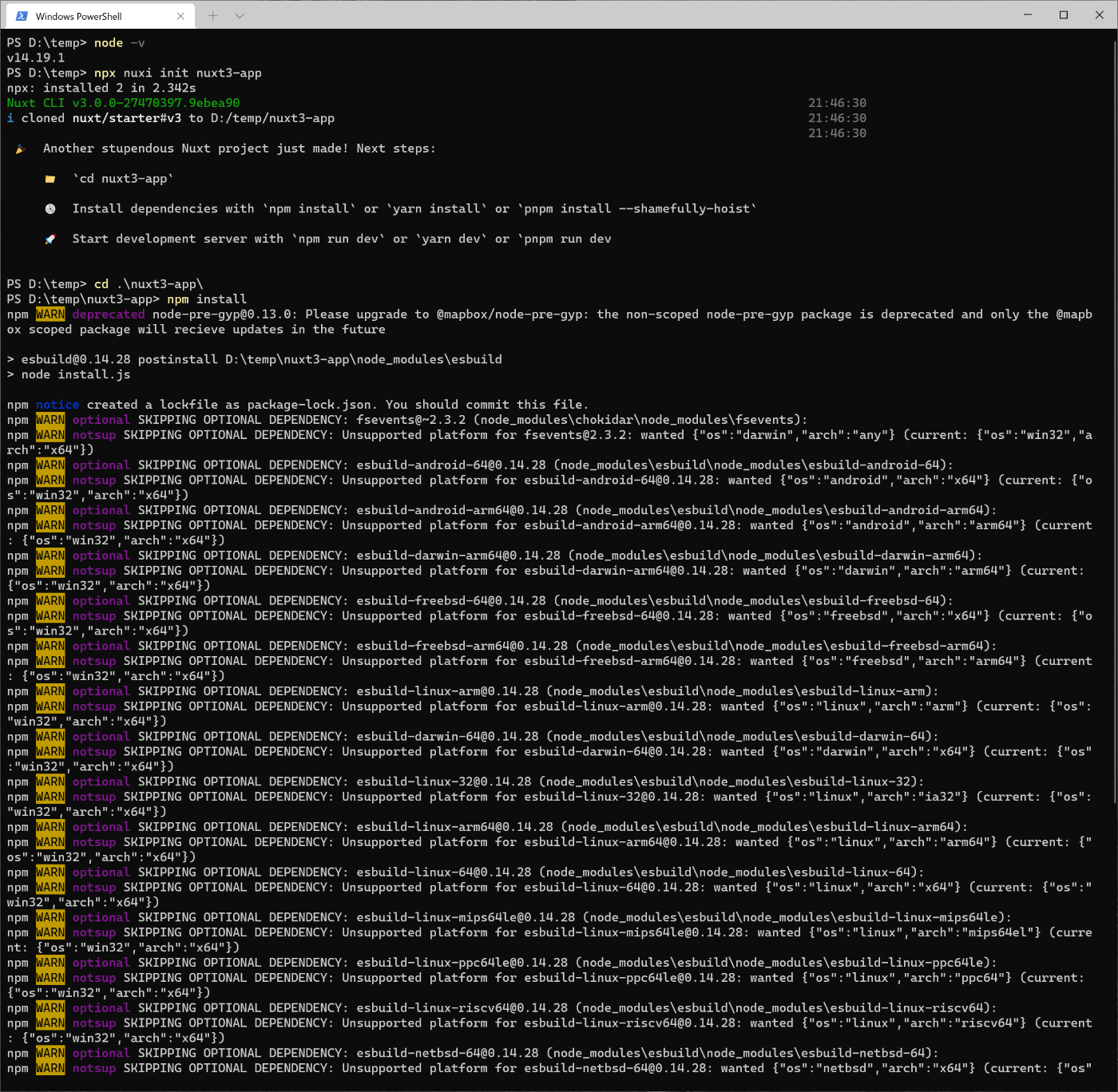This screenshot has width=1118, height=1092.
Task: Click the esbuild-android-arm64 optional warning line
Action: [502, 511]
